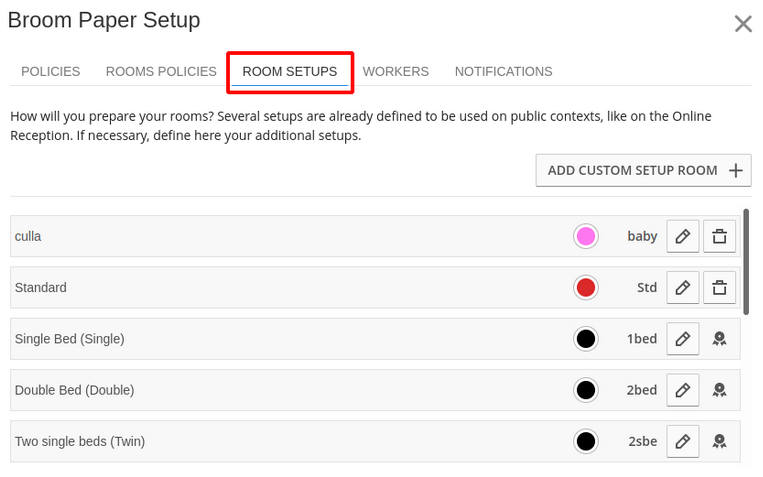Select the Room Setups tab
Image resolution: width=763 pixels, height=477 pixels.
click(x=290, y=71)
